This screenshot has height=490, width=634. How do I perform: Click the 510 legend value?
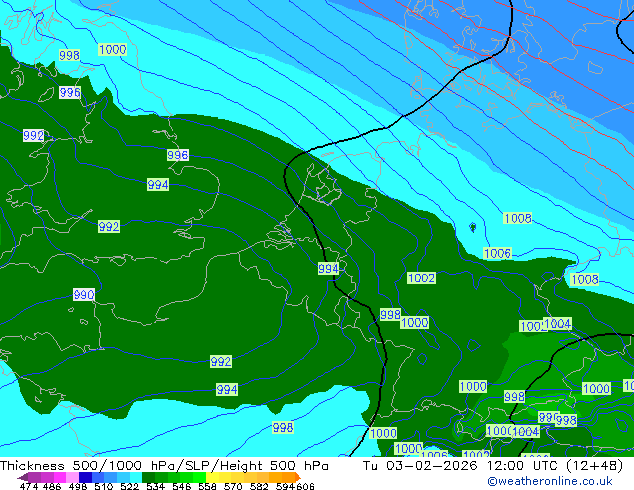tap(104, 486)
